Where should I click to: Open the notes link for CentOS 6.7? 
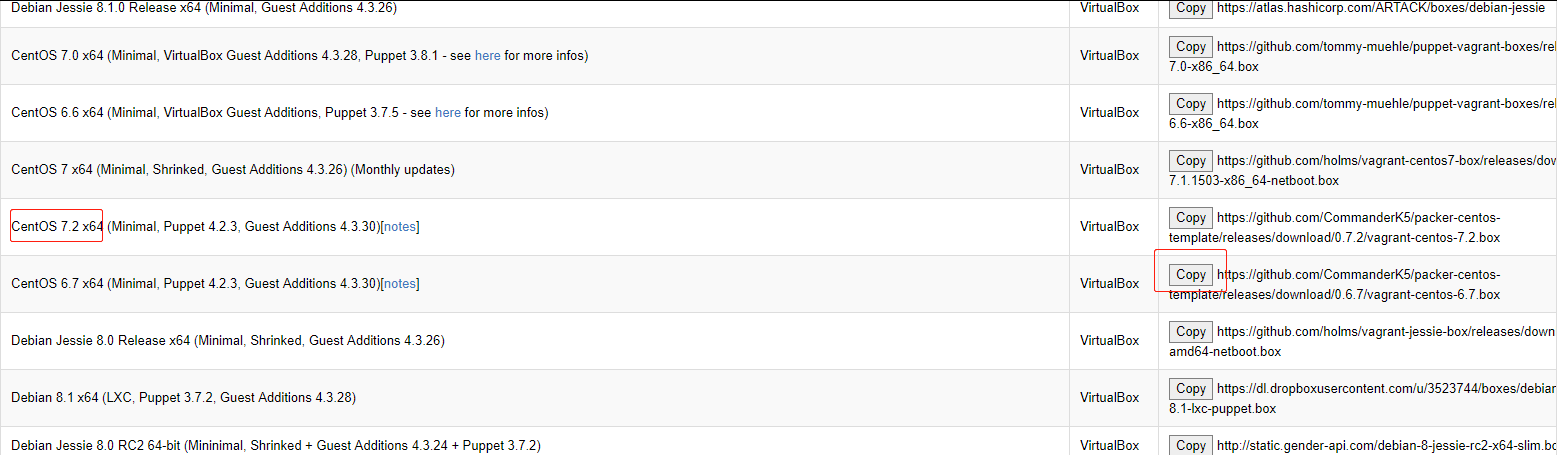[400, 284]
